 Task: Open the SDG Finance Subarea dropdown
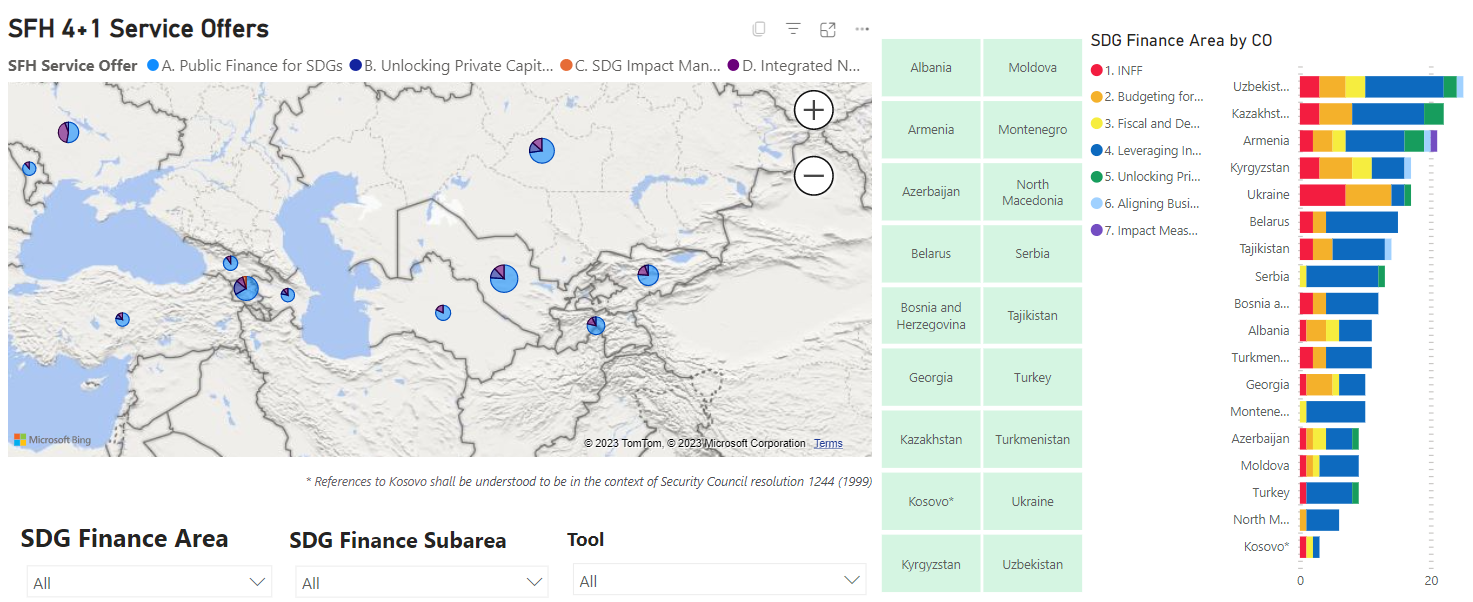click(421, 581)
